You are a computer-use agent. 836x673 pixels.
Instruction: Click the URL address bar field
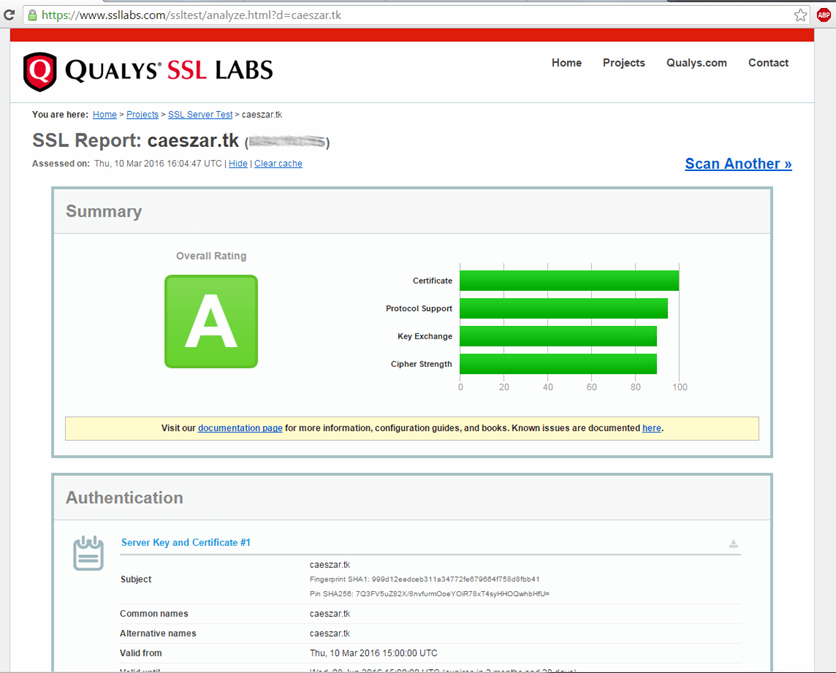click(x=400, y=15)
